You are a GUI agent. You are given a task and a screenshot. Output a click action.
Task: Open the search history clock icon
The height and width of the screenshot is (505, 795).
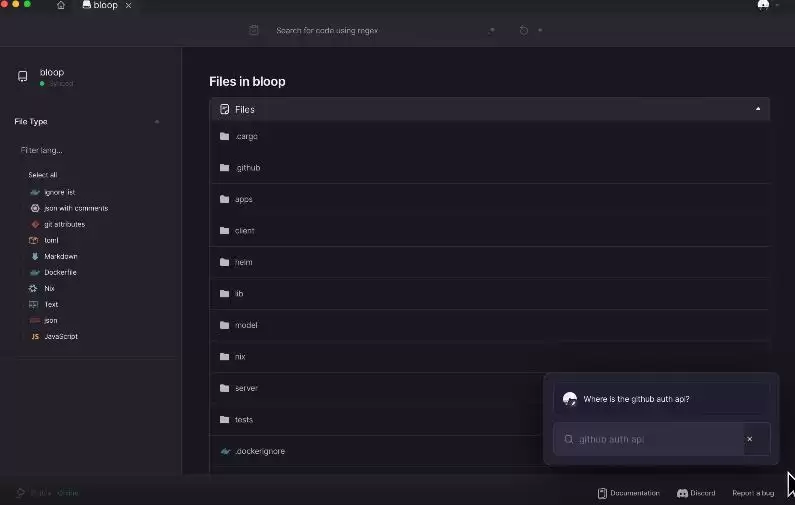524,30
